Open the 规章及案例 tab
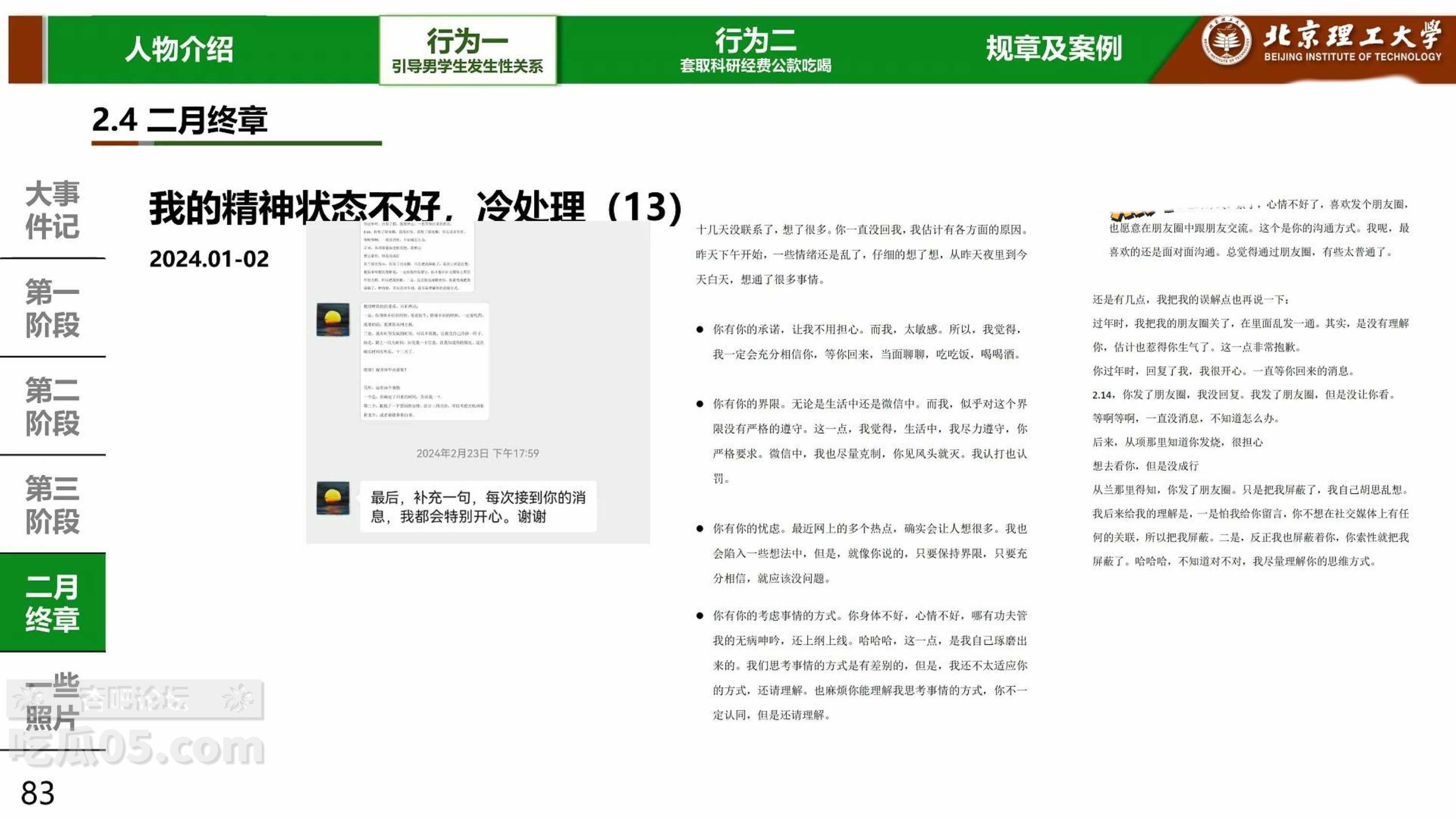1456x819 pixels. (x=1054, y=49)
